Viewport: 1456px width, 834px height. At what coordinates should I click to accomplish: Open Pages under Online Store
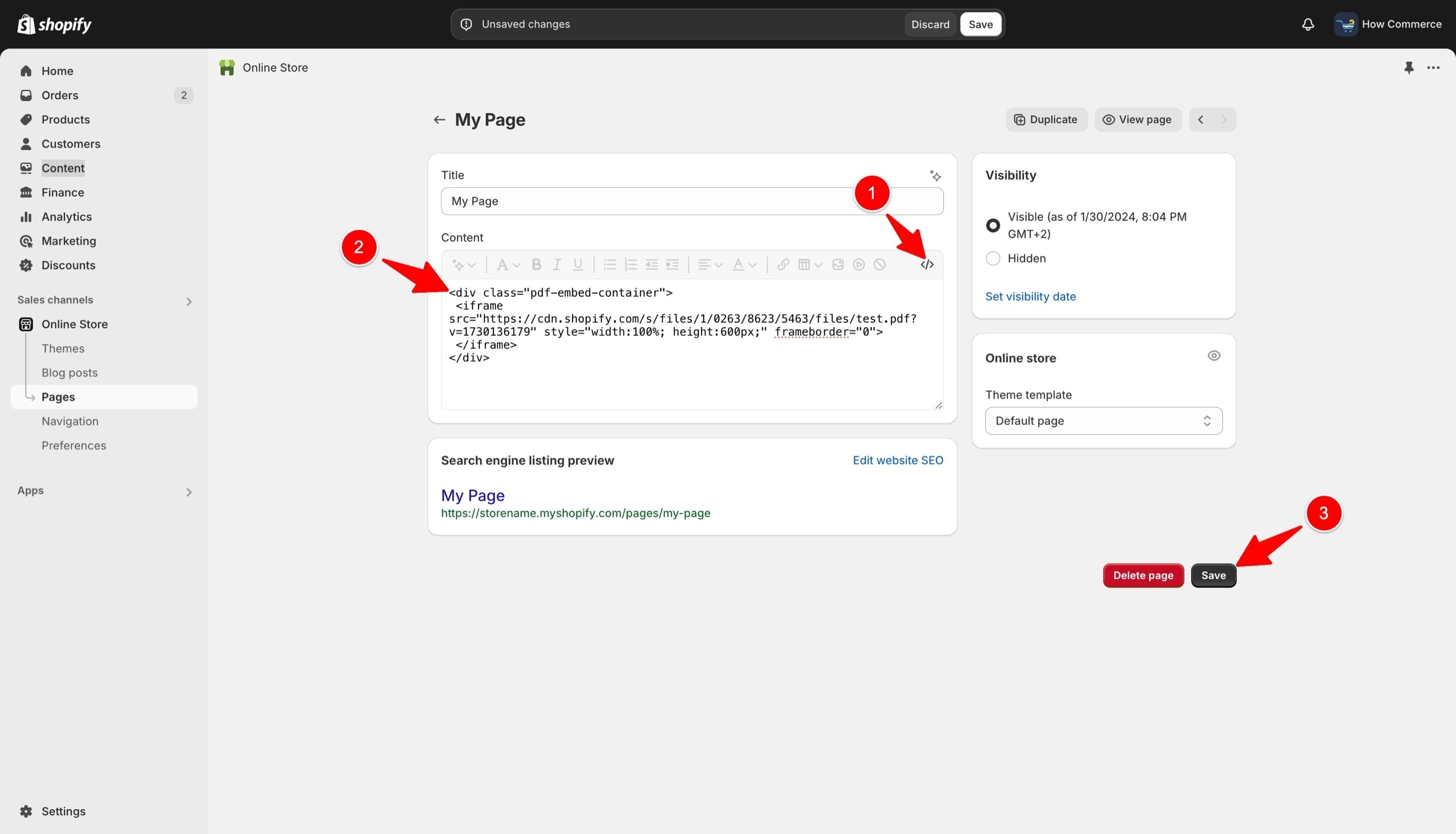pyautogui.click(x=104, y=397)
